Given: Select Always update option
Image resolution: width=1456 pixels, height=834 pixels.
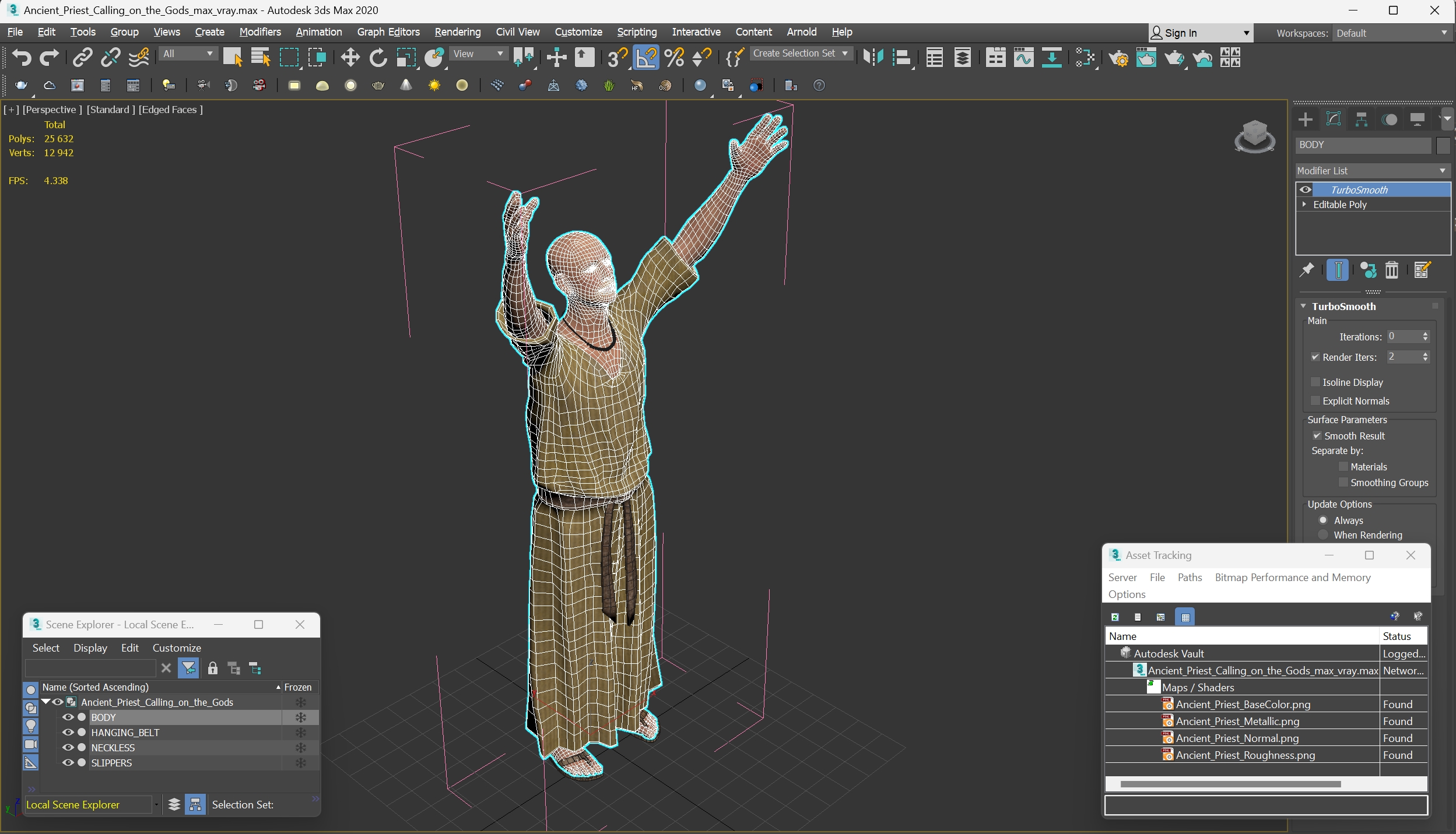Looking at the screenshot, I should pyautogui.click(x=1324, y=520).
